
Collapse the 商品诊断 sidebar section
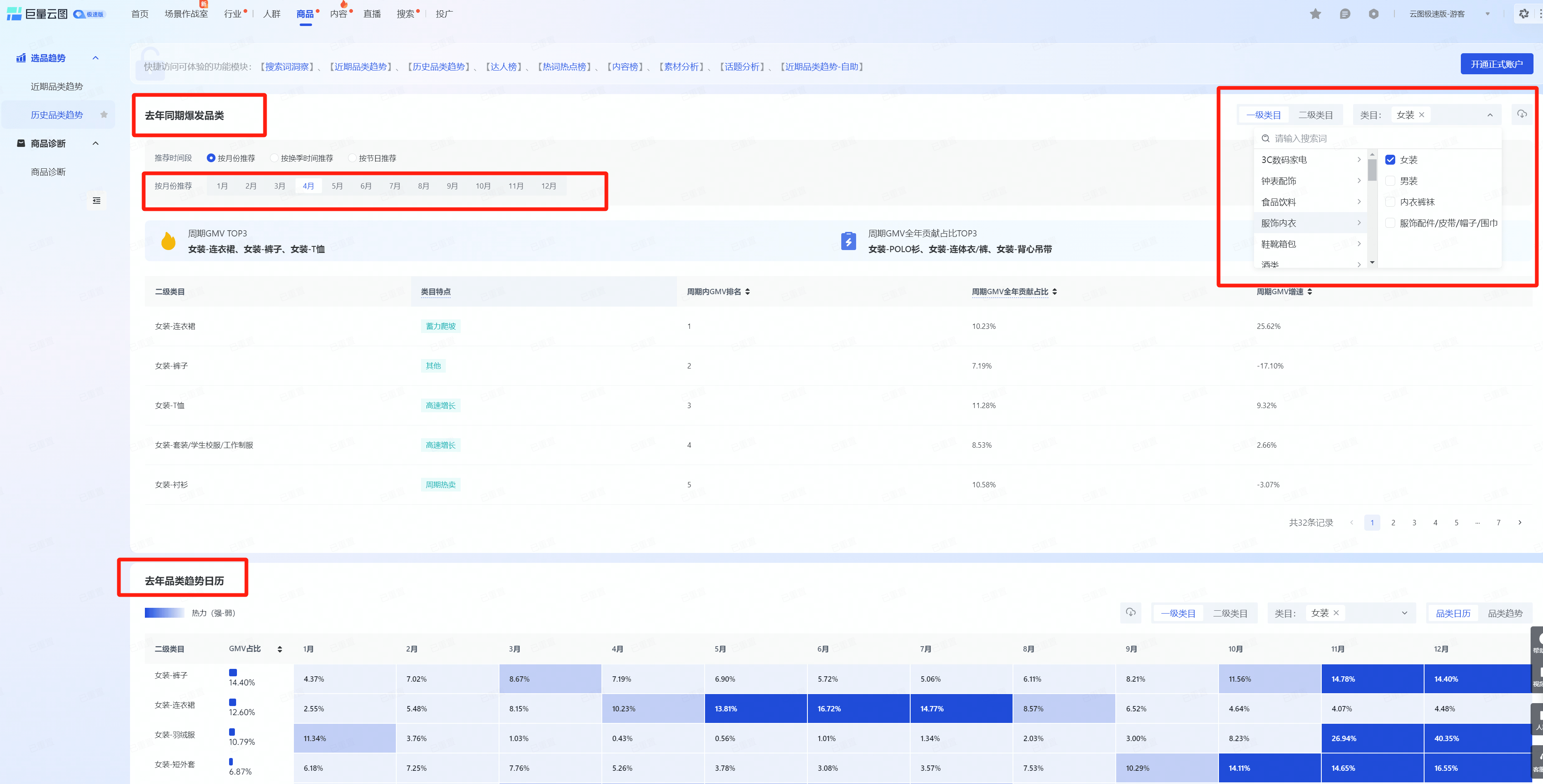[x=95, y=143]
